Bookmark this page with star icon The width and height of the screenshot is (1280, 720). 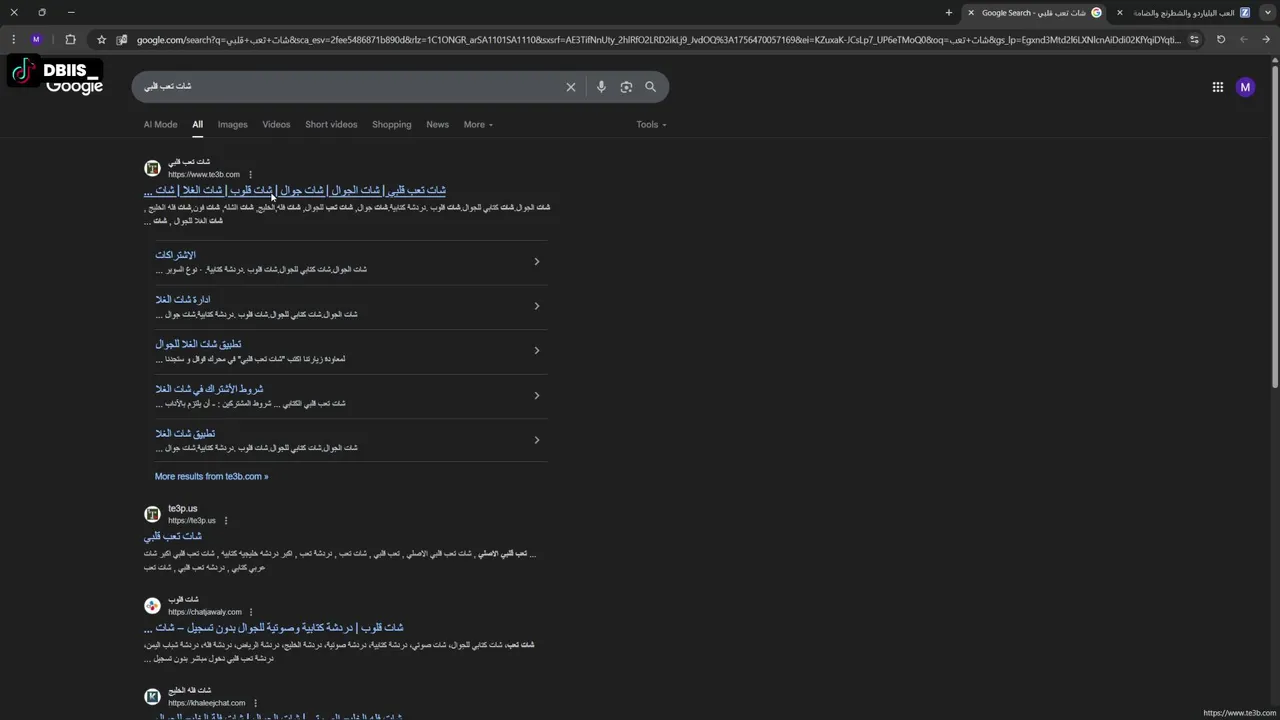coord(101,40)
